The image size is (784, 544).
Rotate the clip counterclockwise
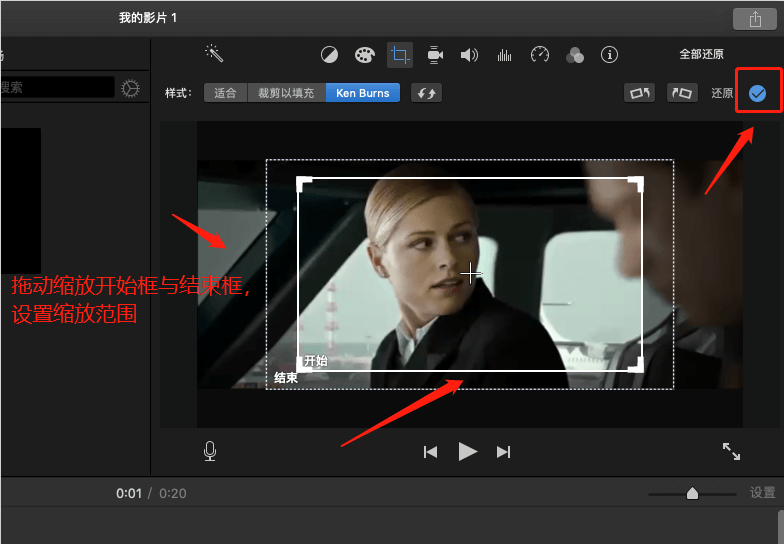(639, 93)
